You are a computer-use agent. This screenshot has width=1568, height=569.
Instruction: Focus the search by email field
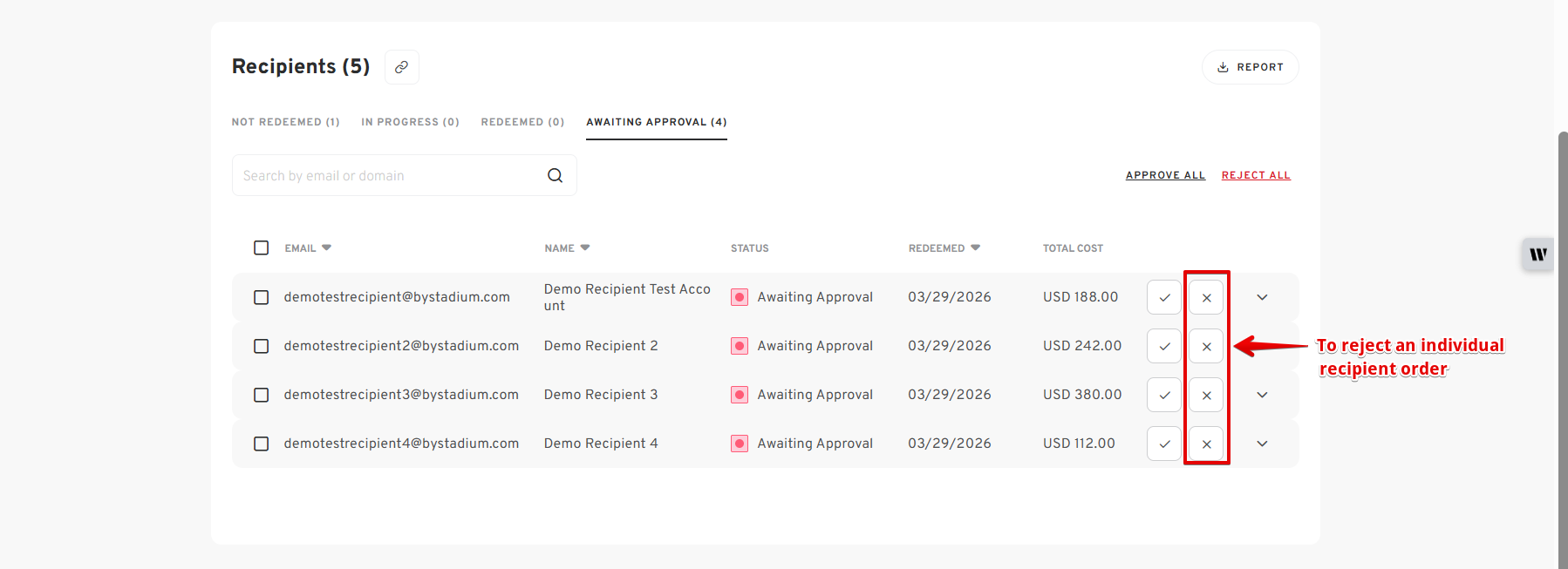[x=389, y=175]
